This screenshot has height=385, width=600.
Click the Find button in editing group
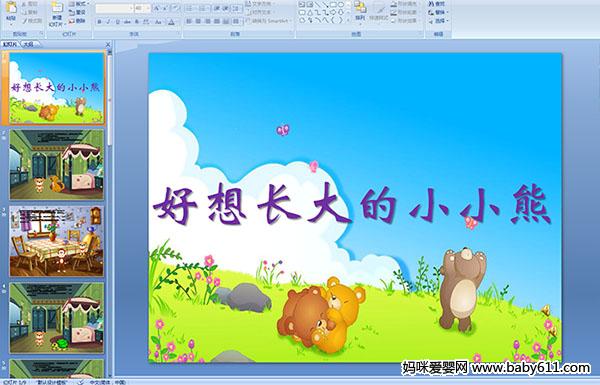(437, 4)
